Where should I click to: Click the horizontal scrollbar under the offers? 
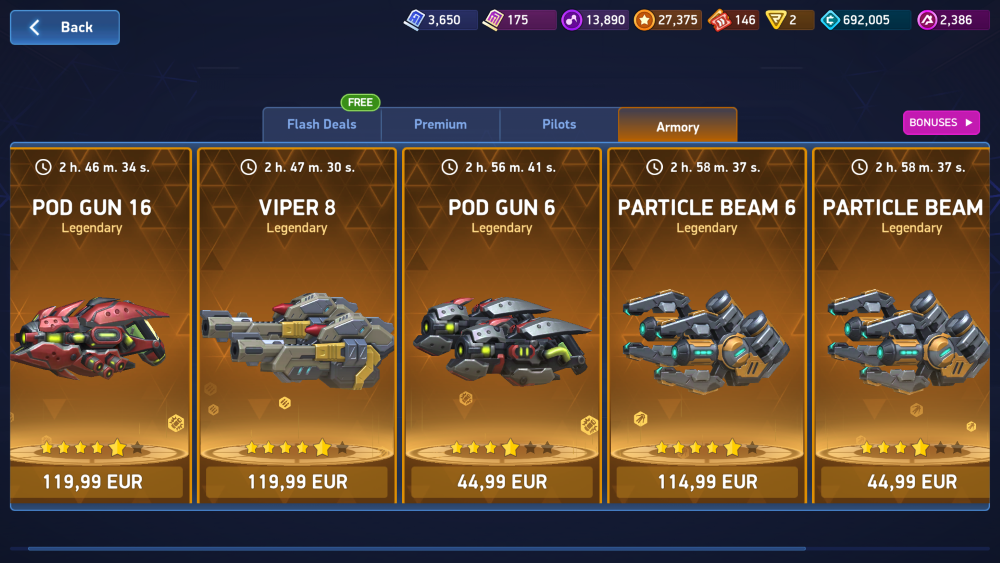(x=417, y=548)
